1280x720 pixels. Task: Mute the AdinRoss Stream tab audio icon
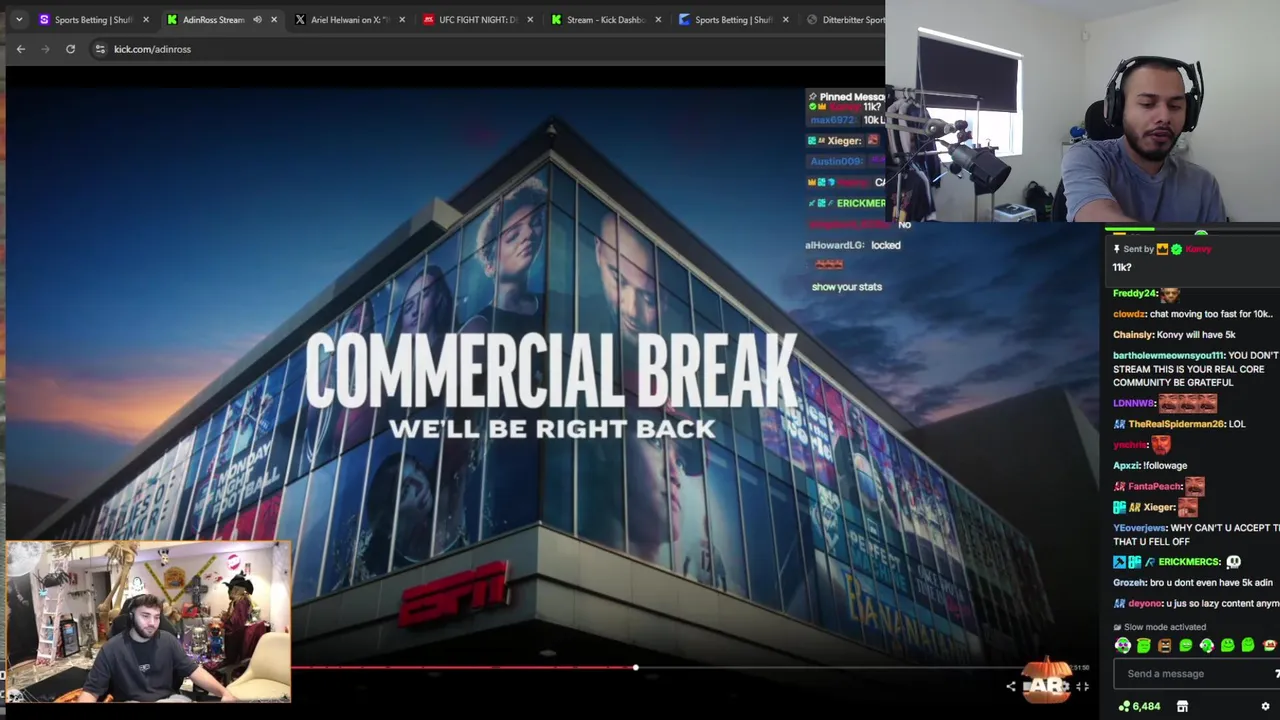pos(257,19)
